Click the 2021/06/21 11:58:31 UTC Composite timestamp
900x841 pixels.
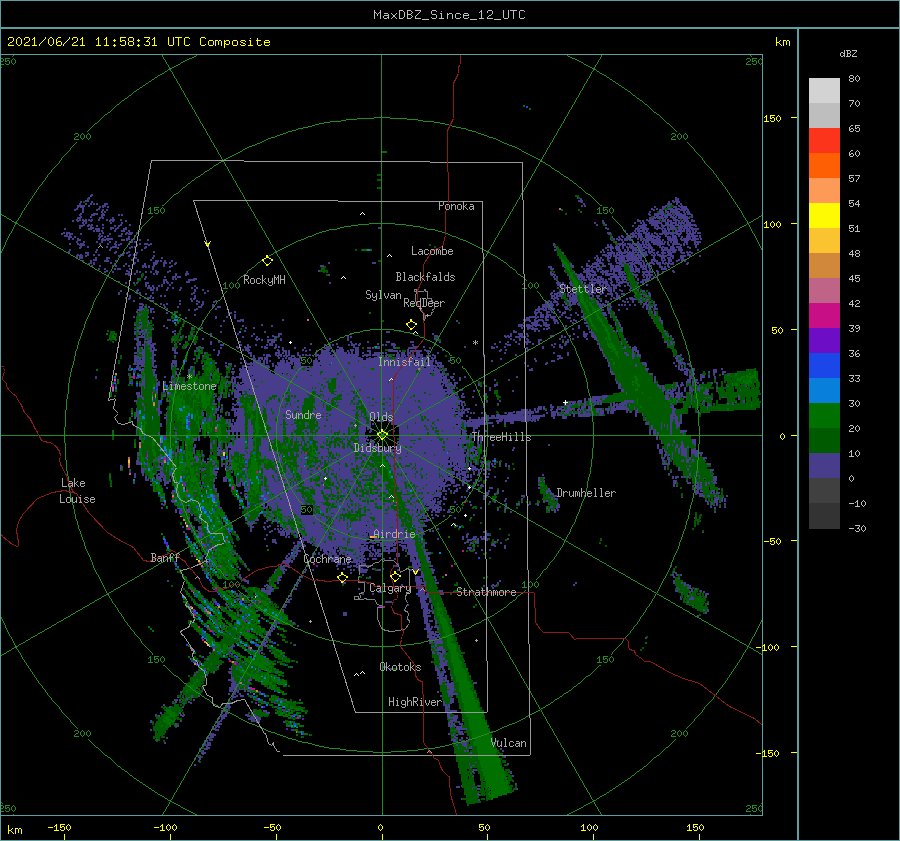(x=138, y=42)
